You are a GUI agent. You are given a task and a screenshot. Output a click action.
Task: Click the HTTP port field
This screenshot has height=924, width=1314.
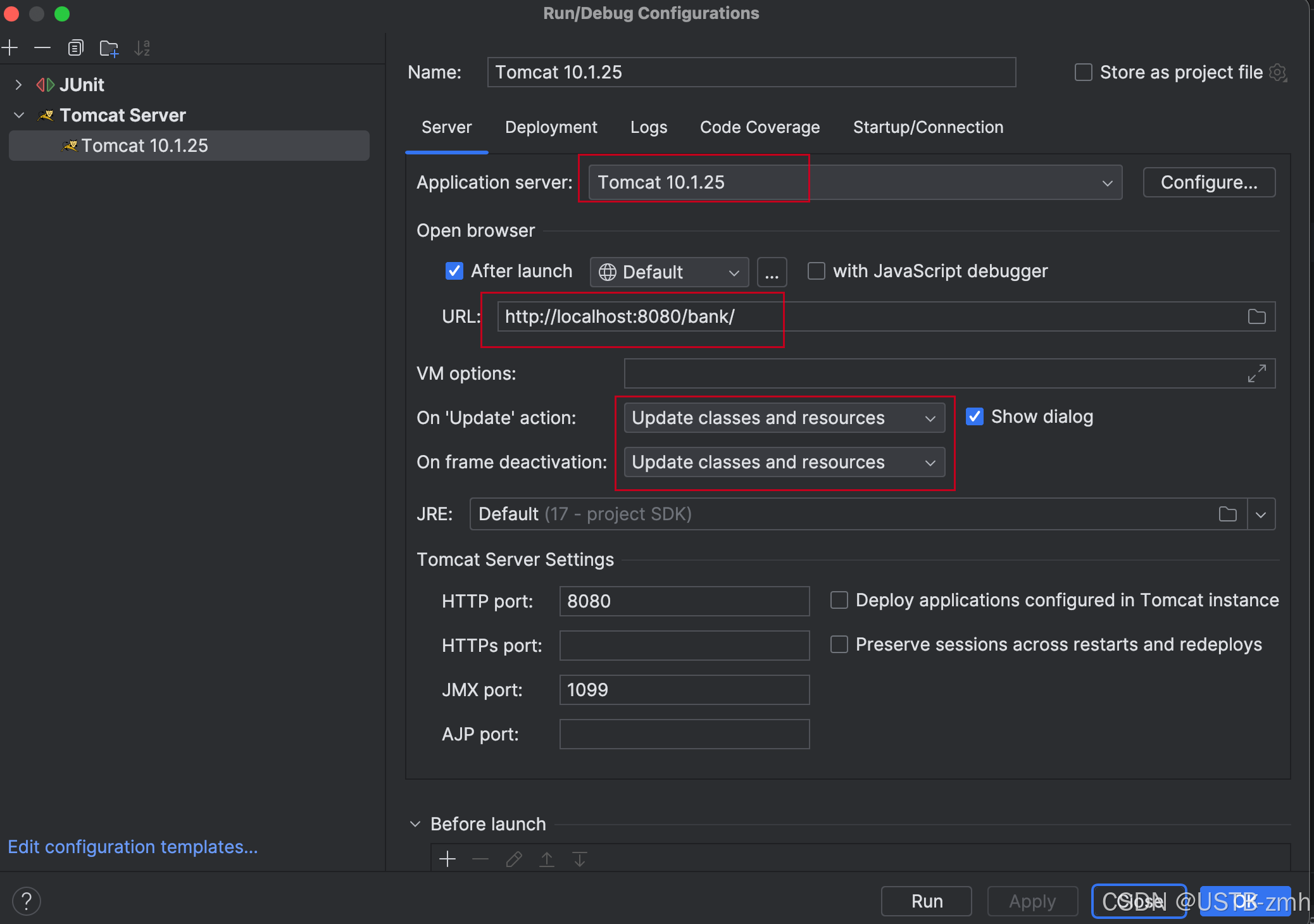coord(684,601)
